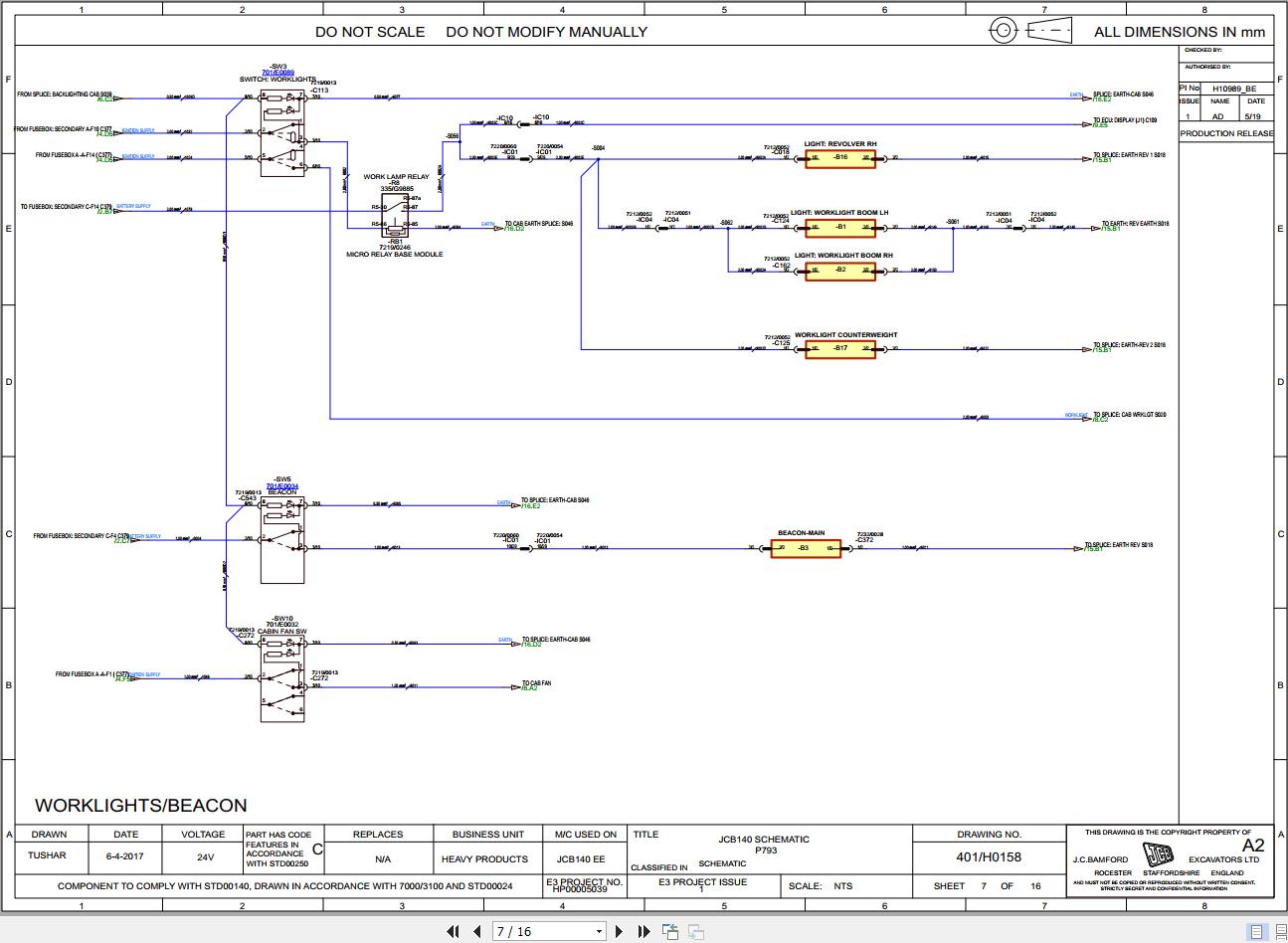This screenshot has height=943, width=1288.
Task: Select the -SW10 cabin fan switch symbol
Action: point(282,679)
